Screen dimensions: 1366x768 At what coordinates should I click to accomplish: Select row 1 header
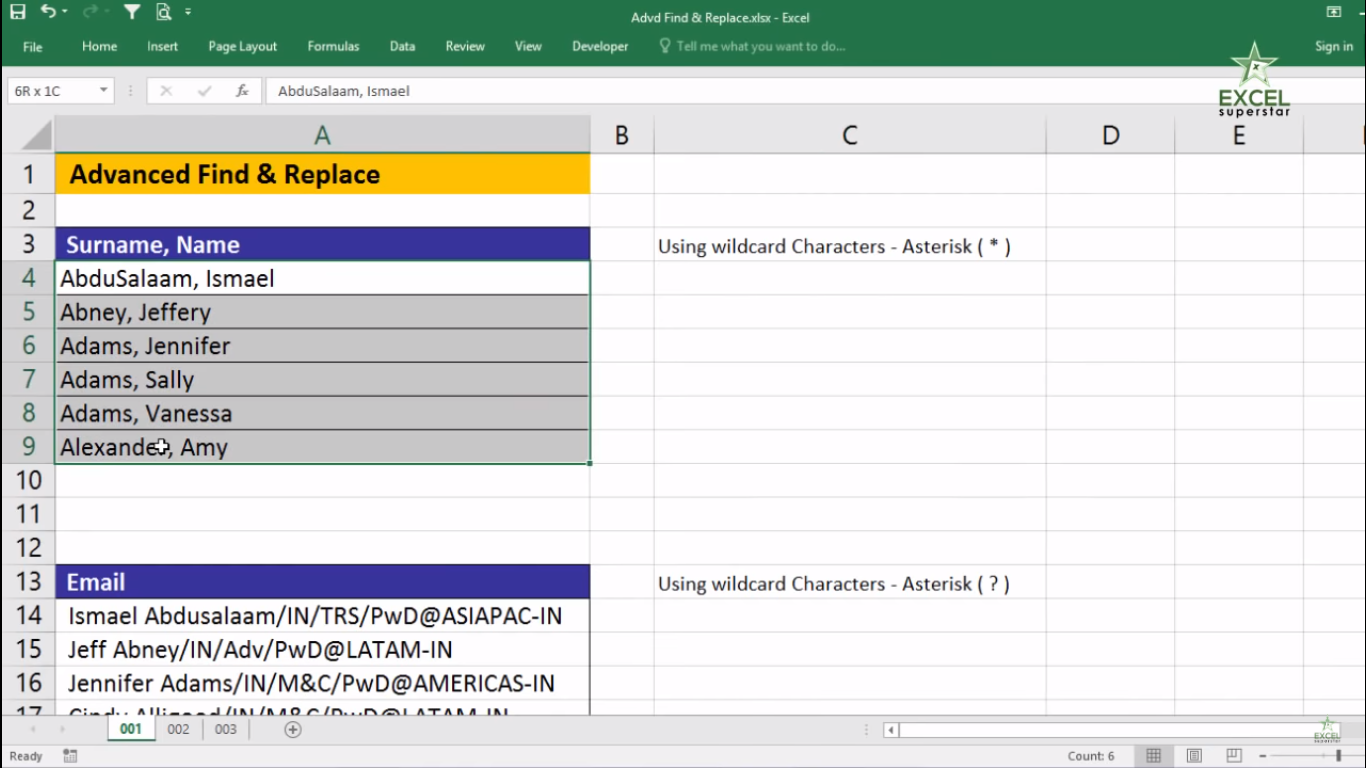tap(28, 174)
